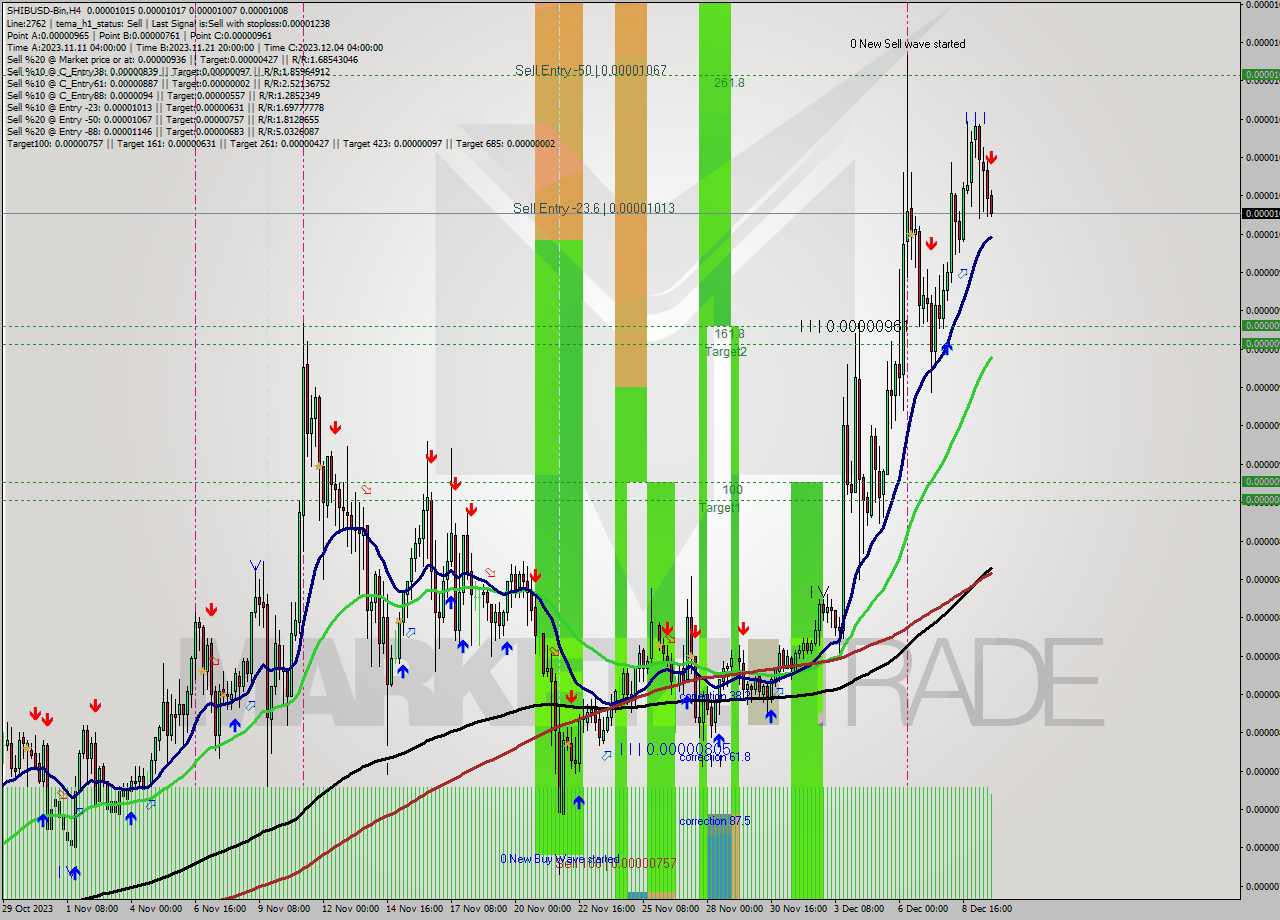Click the current price tag on the price axis

(1260, 213)
